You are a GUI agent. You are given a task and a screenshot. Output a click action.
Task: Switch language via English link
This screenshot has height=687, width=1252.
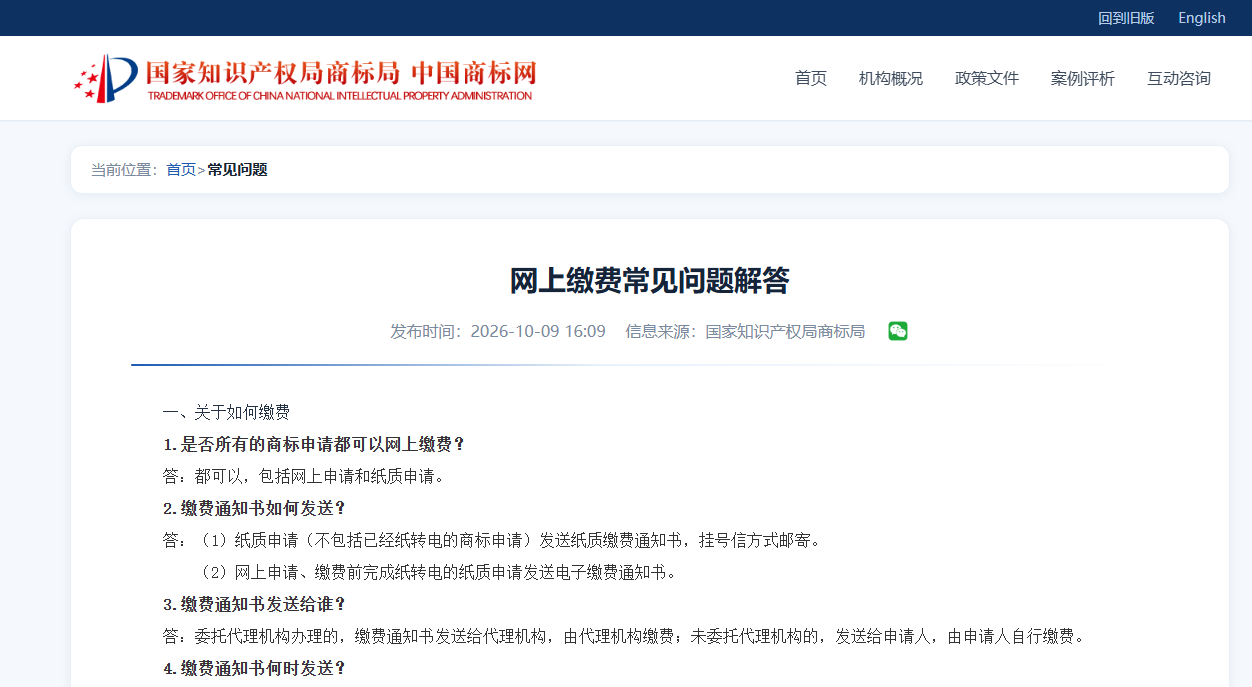tap(1202, 18)
